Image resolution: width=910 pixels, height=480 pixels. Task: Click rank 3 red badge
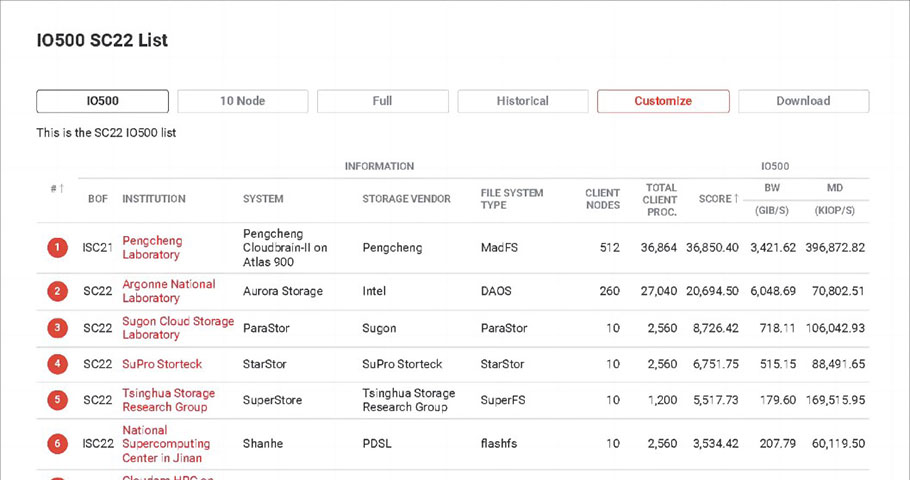(57, 328)
